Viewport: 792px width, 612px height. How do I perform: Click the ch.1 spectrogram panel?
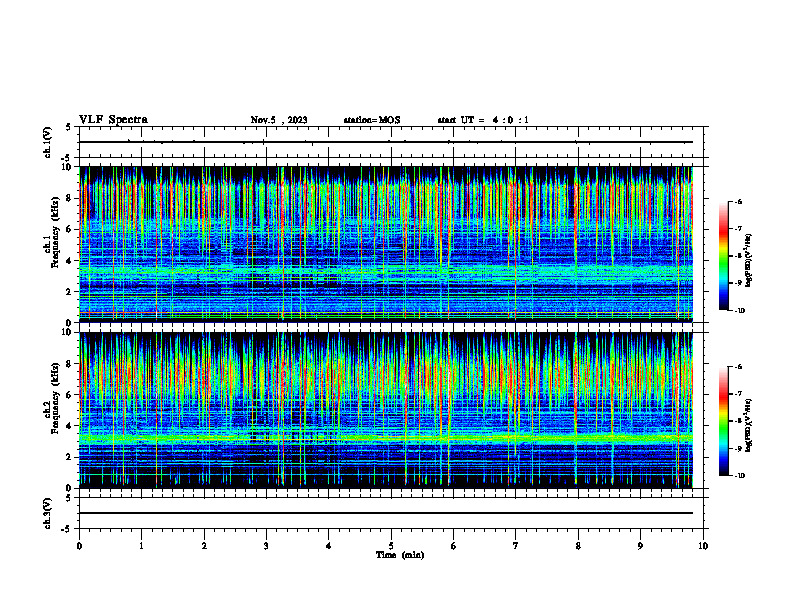(x=386, y=244)
